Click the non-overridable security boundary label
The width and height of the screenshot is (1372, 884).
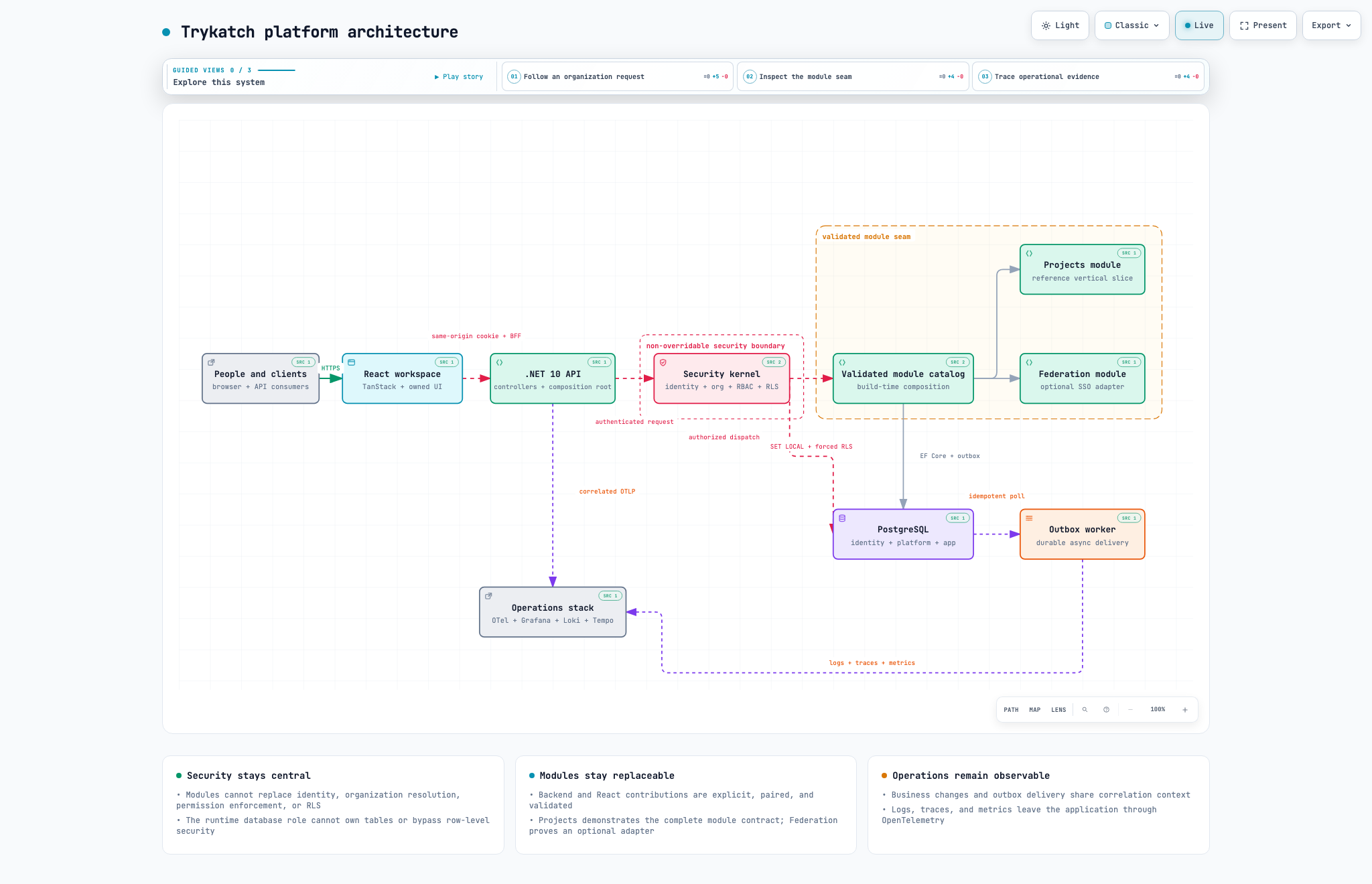pyautogui.click(x=715, y=346)
